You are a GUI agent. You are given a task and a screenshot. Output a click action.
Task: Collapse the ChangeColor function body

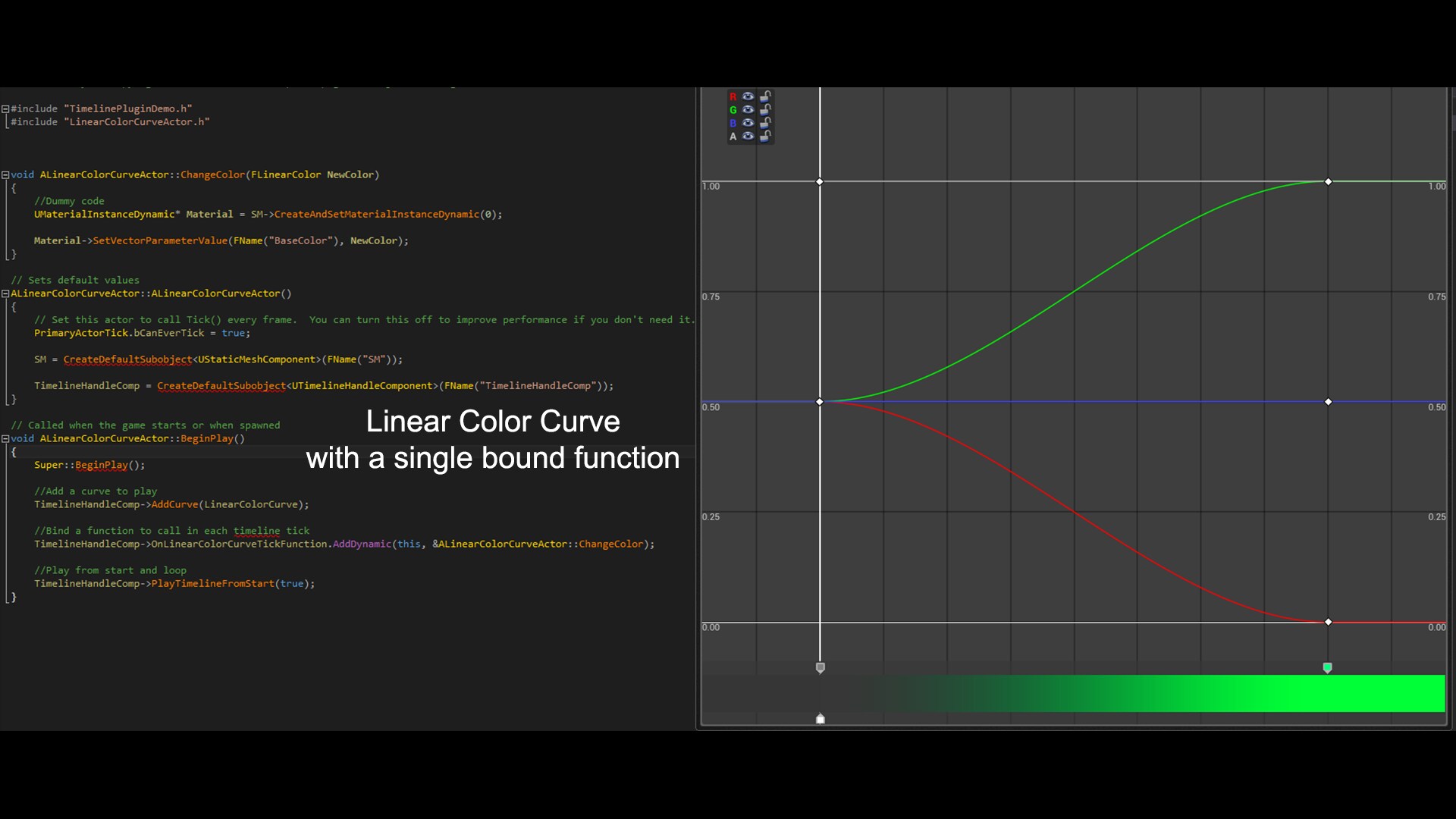(x=5, y=174)
